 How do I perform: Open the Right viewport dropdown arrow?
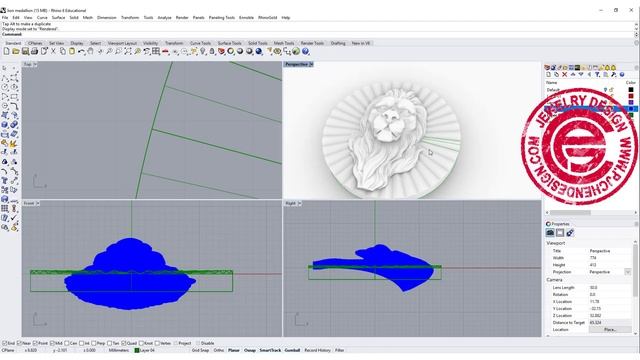click(x=299, y=203)
